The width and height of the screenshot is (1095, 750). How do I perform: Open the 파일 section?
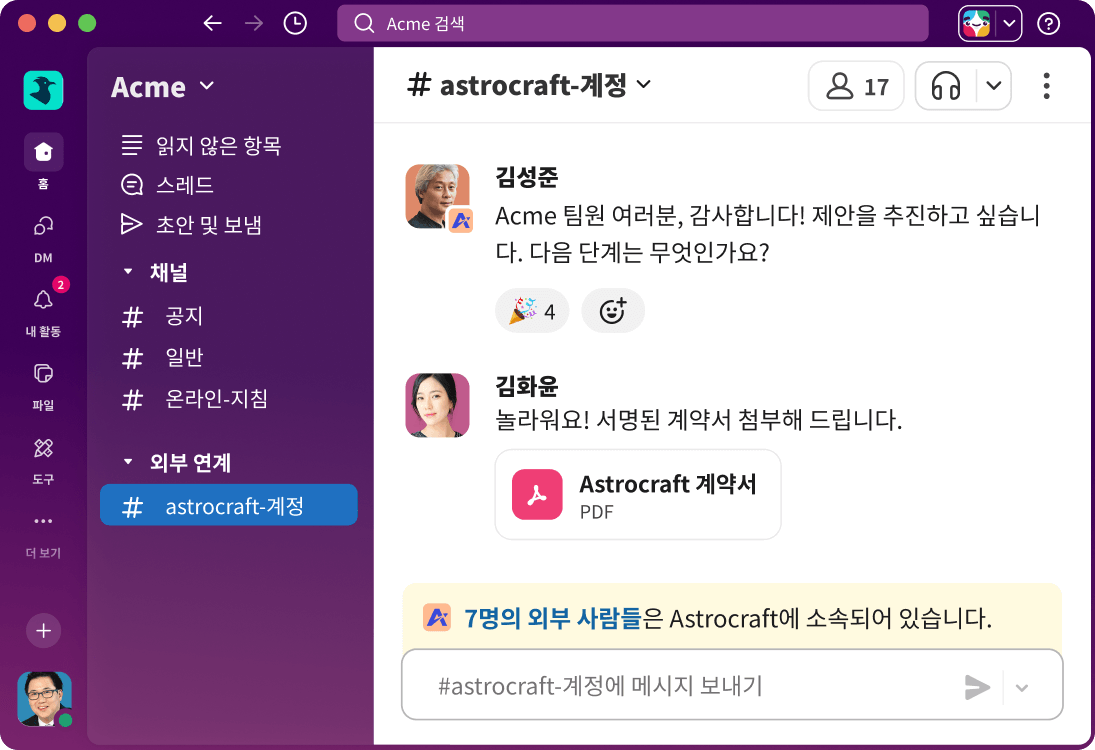click(x=42, y=375)
